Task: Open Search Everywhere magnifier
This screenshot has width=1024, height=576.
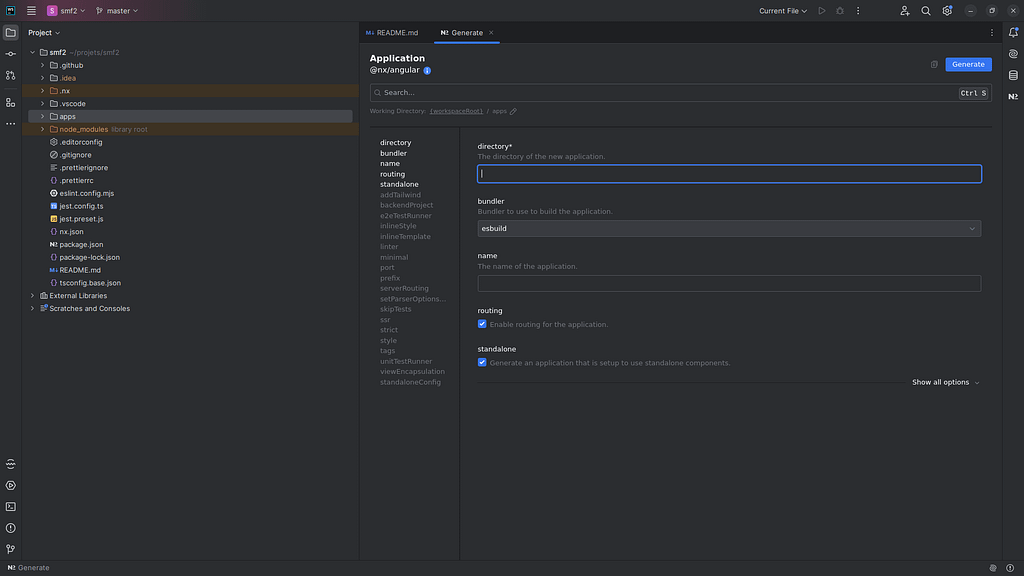Action: point(925,10)
